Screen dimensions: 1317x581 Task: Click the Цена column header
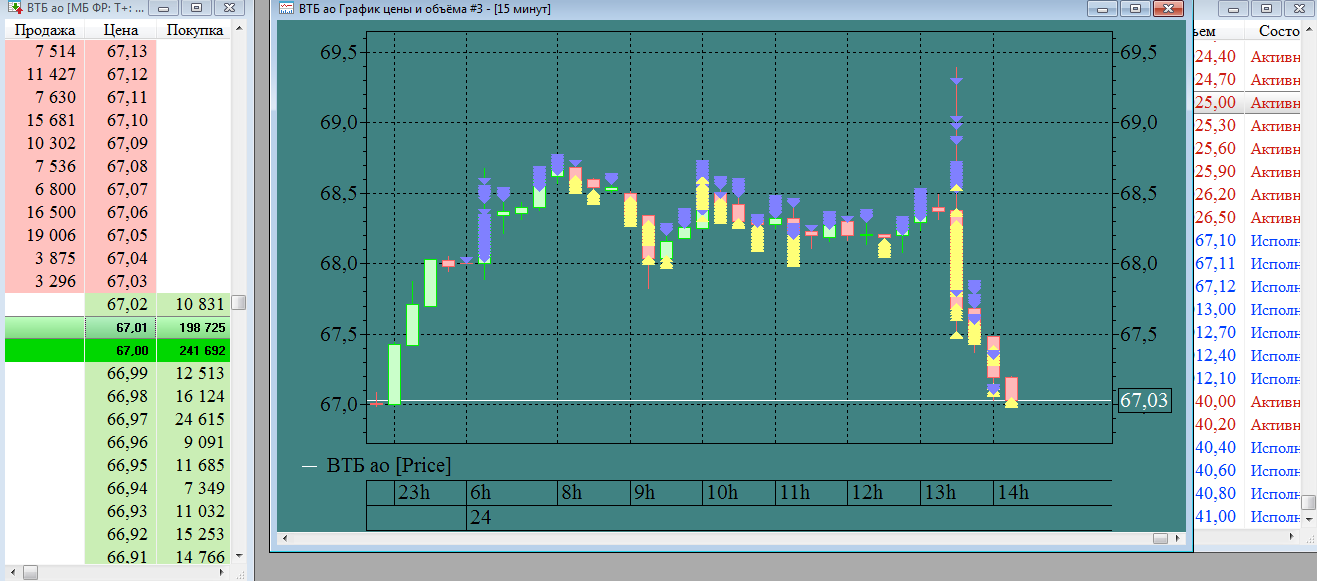[121, 31]
